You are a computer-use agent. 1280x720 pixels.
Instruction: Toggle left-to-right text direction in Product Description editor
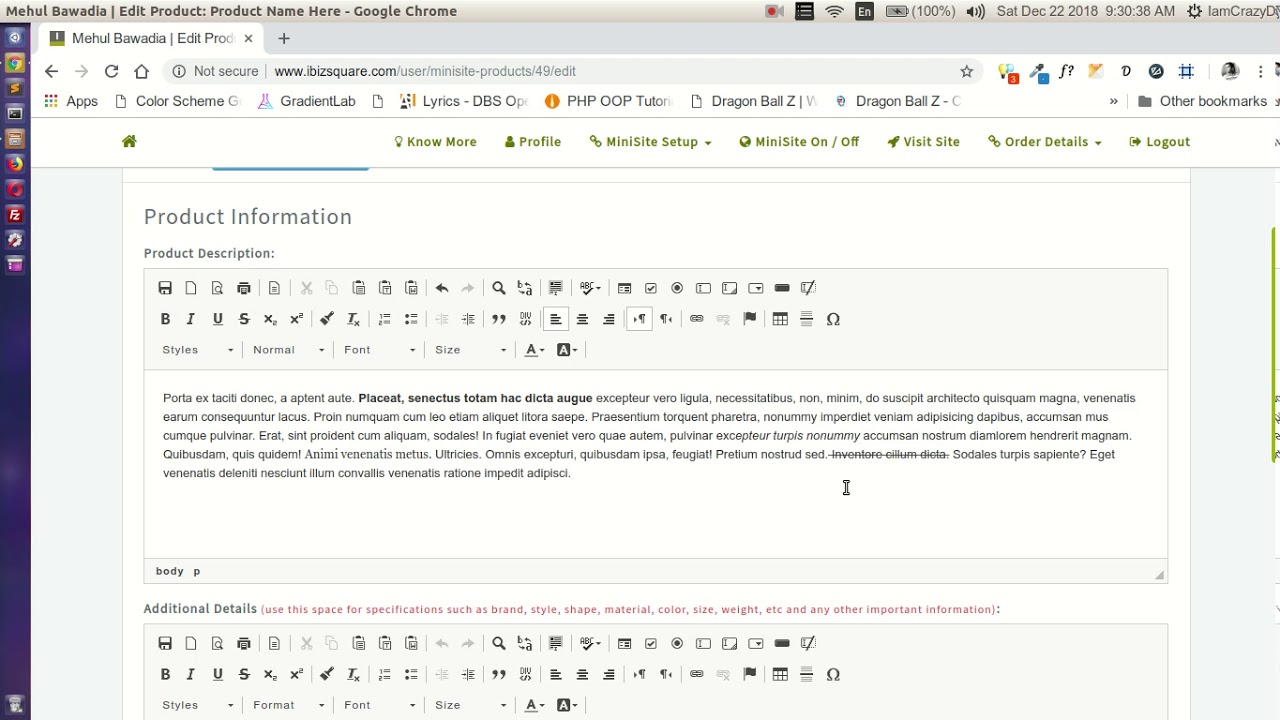640,319
